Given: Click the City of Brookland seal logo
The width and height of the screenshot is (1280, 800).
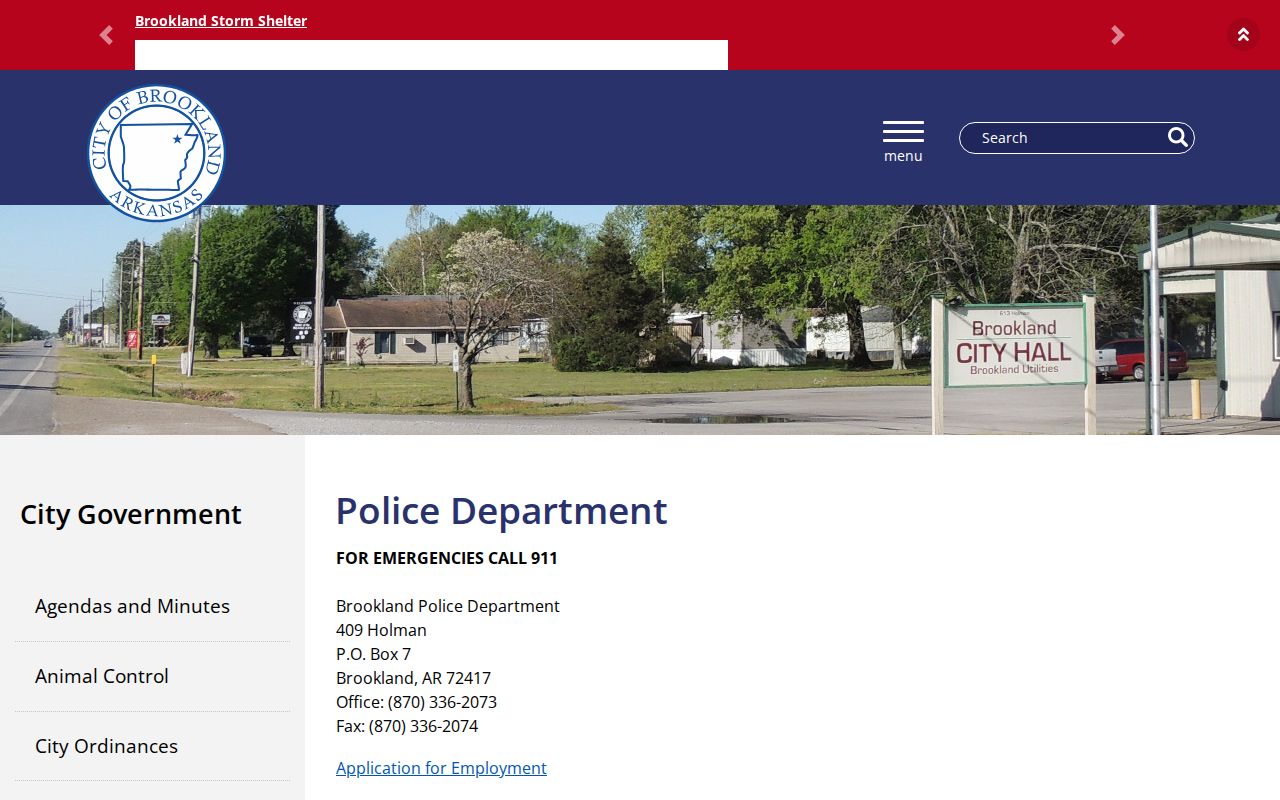Looking at the screenshot, I should pos(156,153).
